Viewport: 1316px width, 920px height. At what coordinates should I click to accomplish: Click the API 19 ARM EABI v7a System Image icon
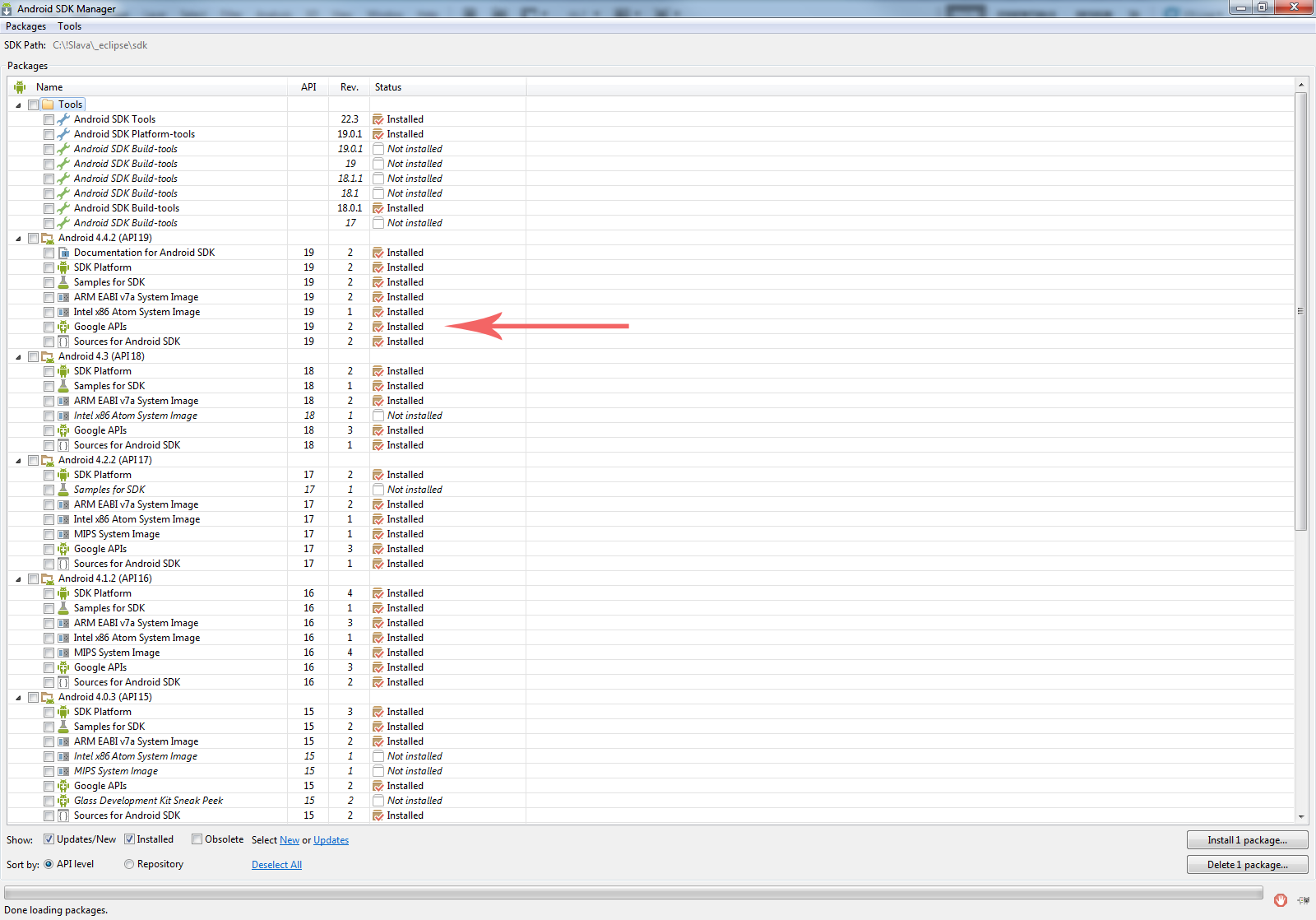(x=63, y=297)
